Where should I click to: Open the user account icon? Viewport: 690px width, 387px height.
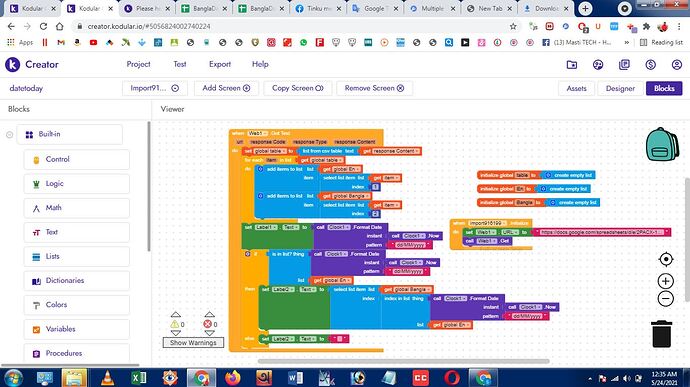coord(677,65)
